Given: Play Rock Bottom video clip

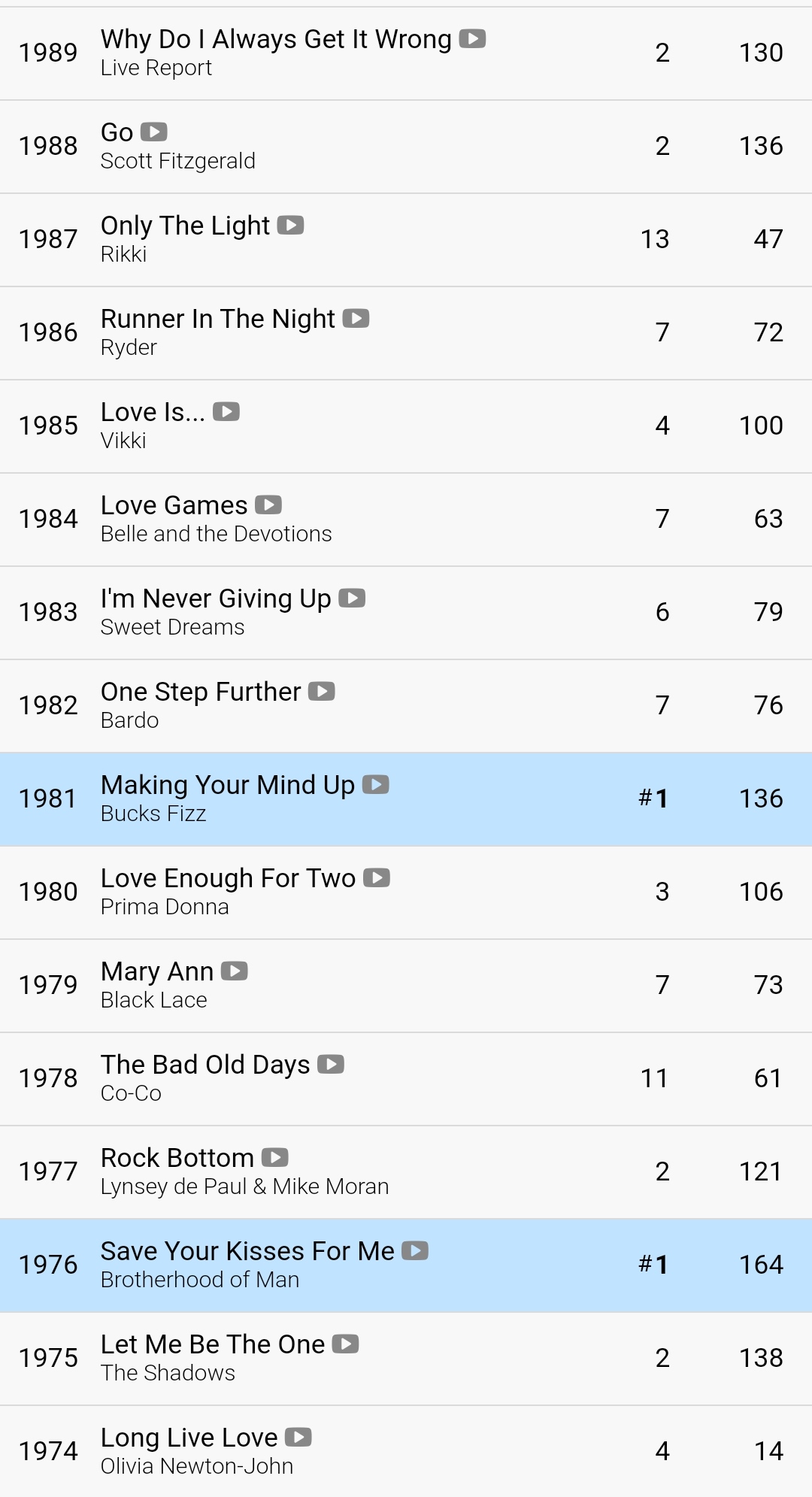Looking at the screenshot, I should coord(275,1157).
